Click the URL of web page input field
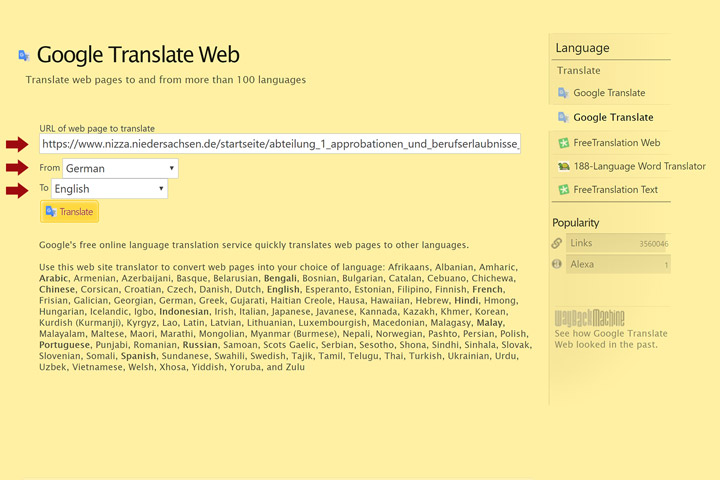Viewport: 720px width, 480px height. click(280, 145)
